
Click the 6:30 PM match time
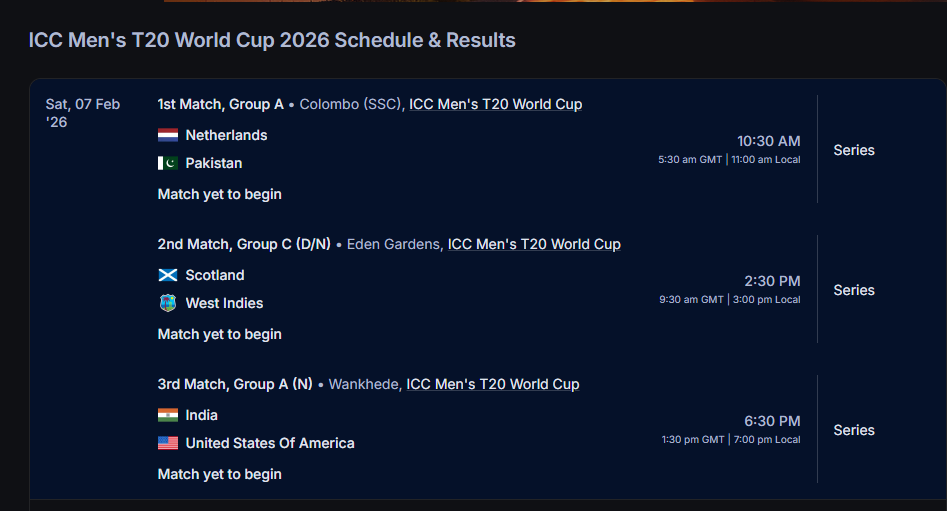(772, 421)
